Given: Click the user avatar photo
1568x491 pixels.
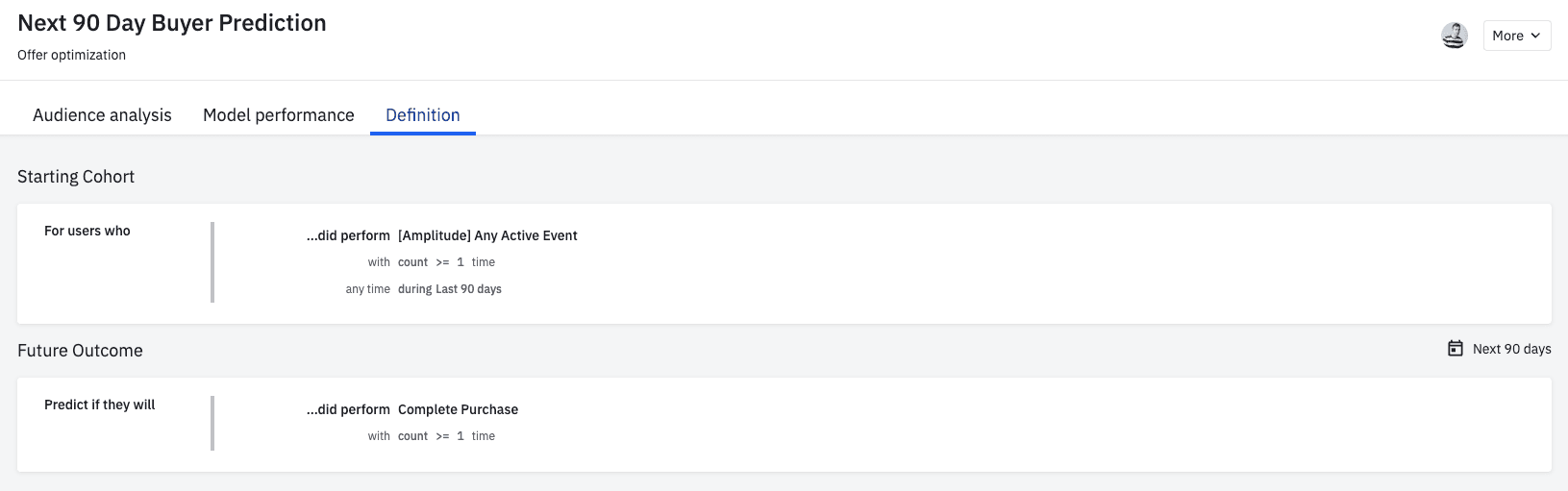Looking at the screenshot, I should point(1454,36).
